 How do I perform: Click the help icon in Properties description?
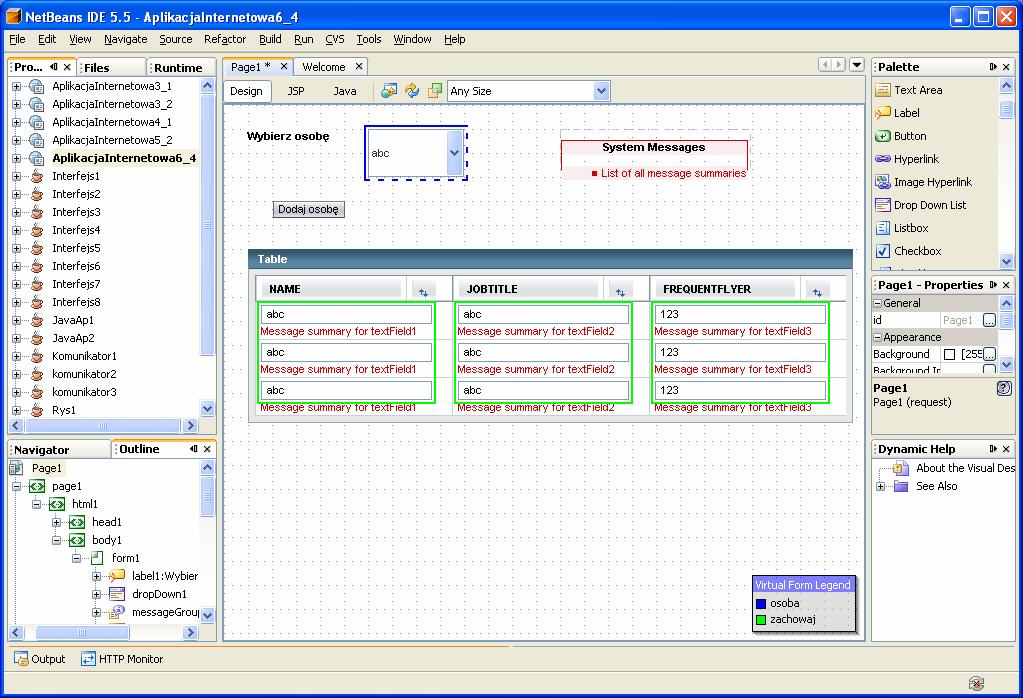point(1004,388)
